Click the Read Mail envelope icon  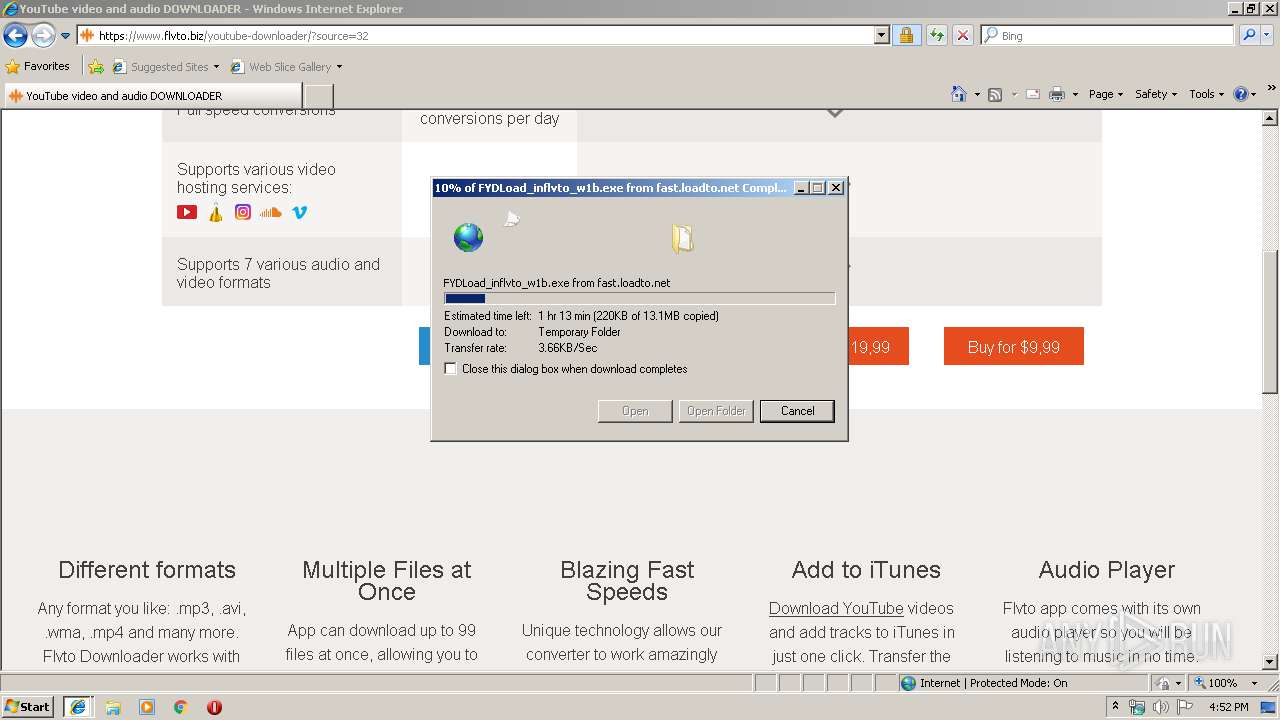point(1033,94)
